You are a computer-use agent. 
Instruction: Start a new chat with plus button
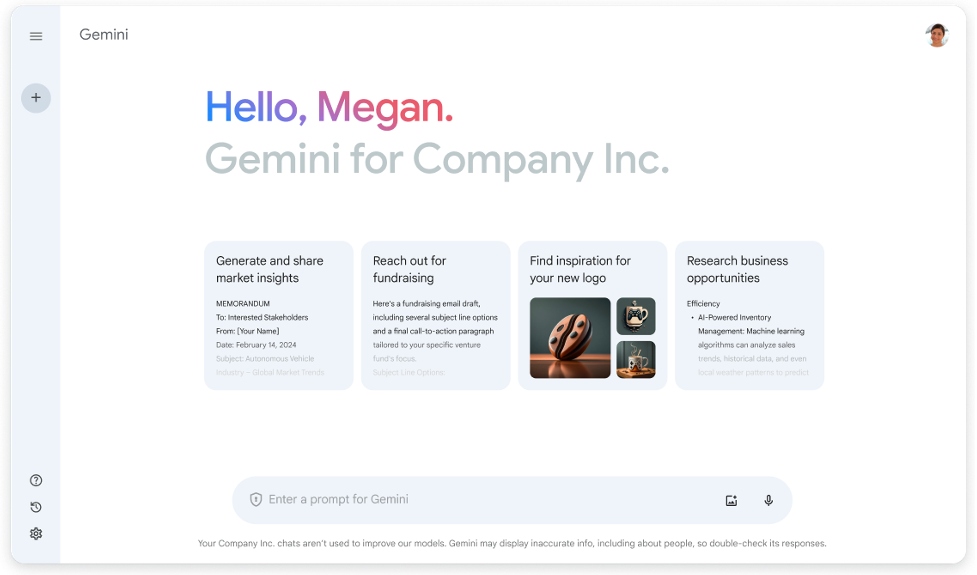[36, 98]
